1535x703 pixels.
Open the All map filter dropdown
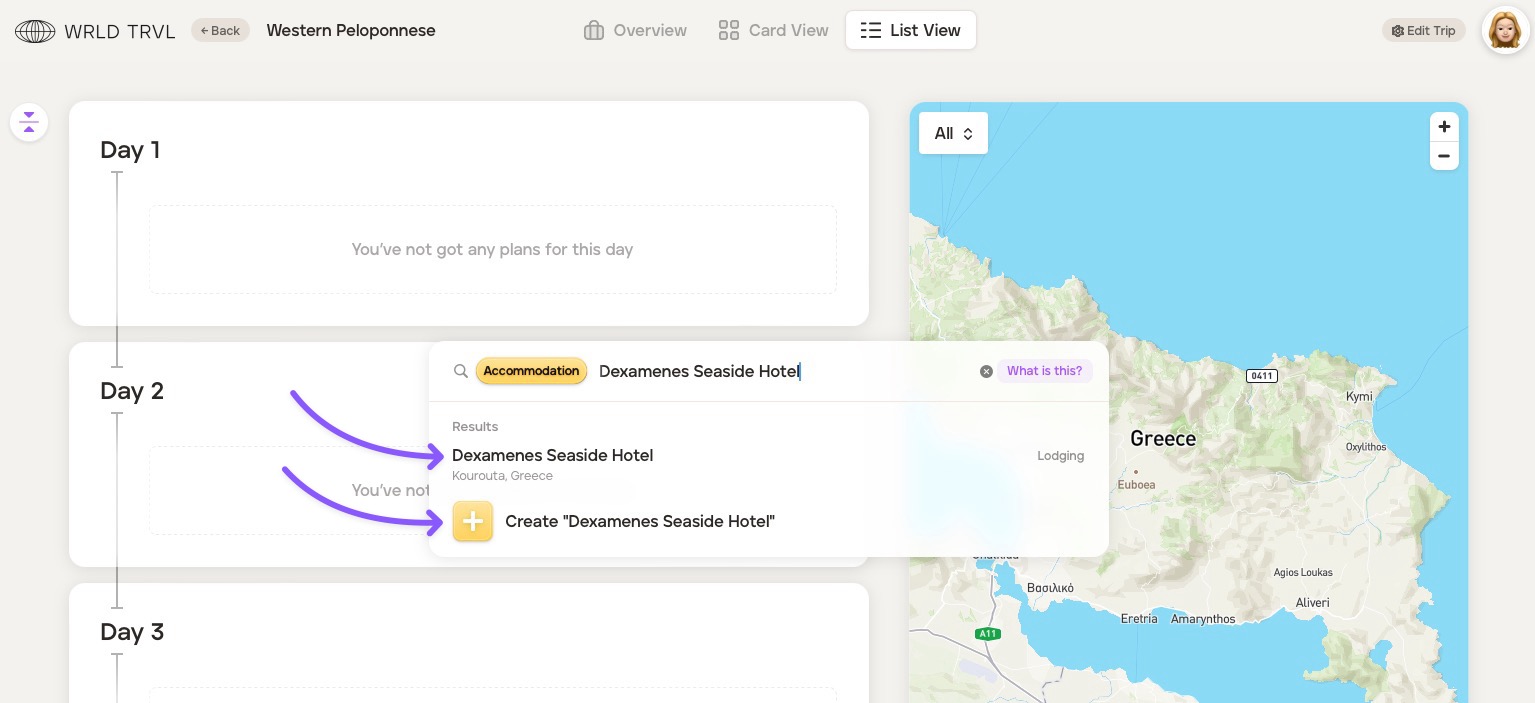(x=953, y=133)
